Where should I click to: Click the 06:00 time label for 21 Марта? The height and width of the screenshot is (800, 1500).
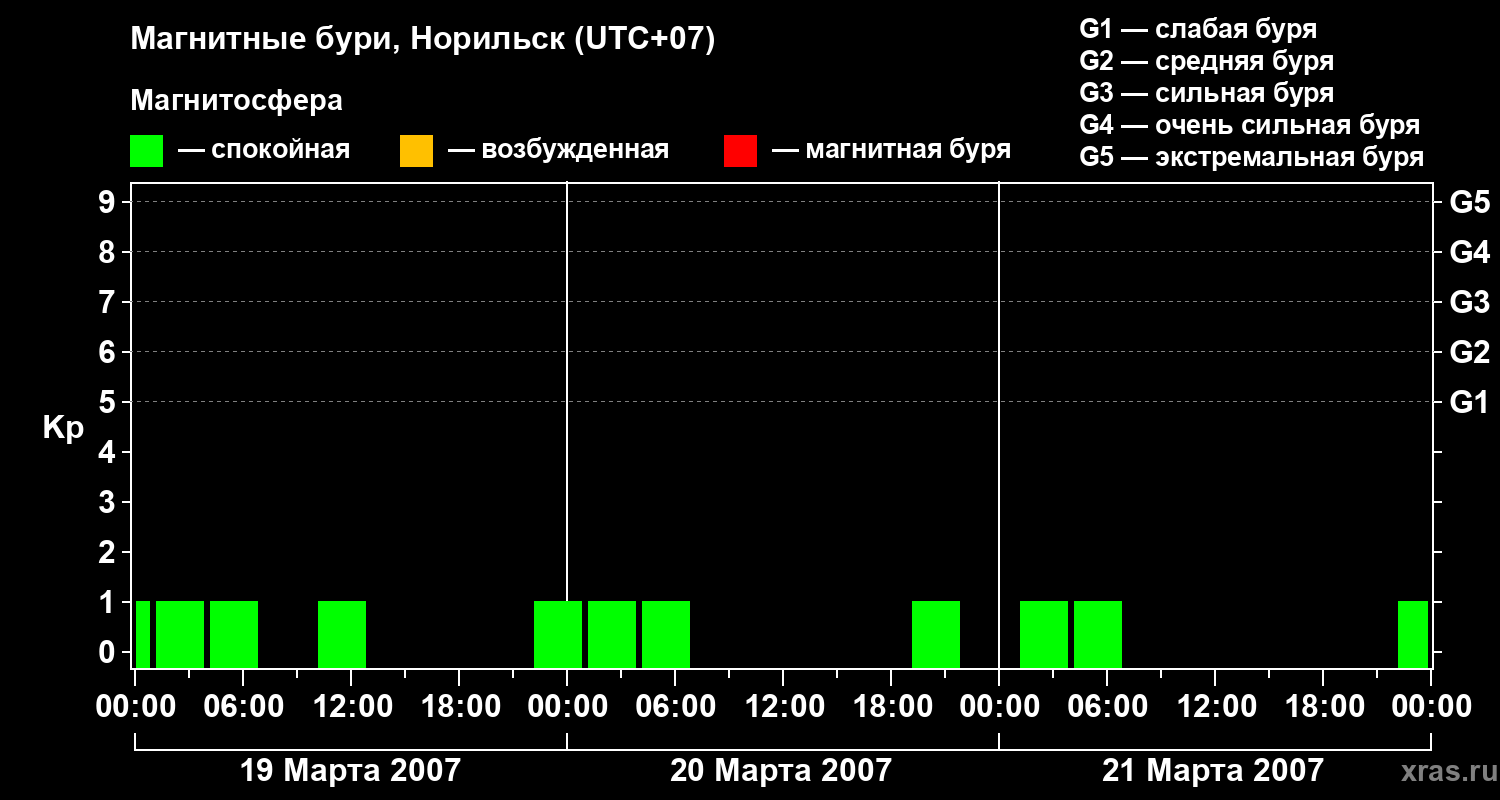pos(1107,707)
